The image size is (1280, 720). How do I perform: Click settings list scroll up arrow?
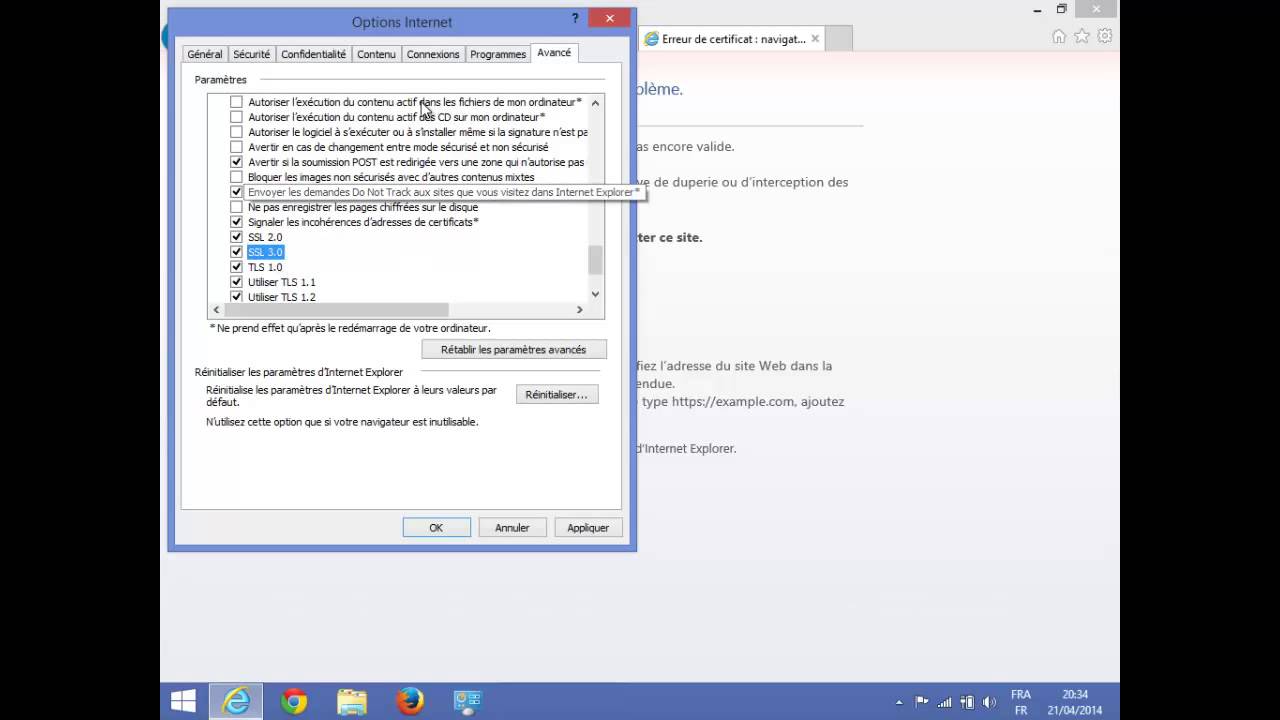point(595,102)
